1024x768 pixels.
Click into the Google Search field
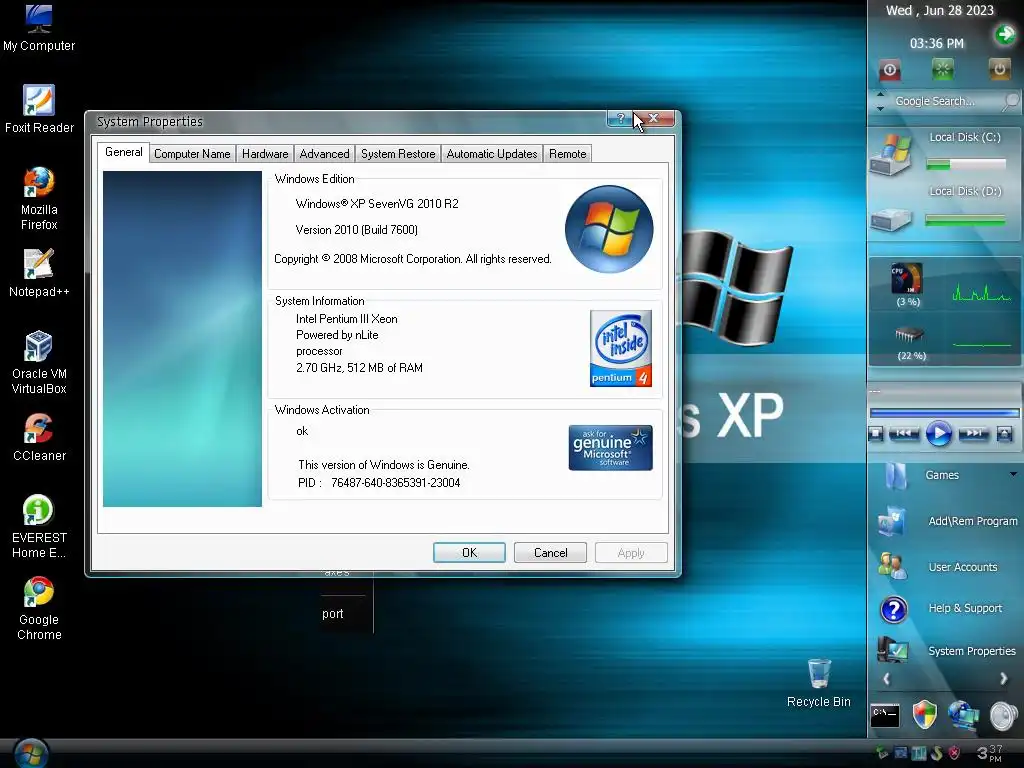tap(946, 101)
